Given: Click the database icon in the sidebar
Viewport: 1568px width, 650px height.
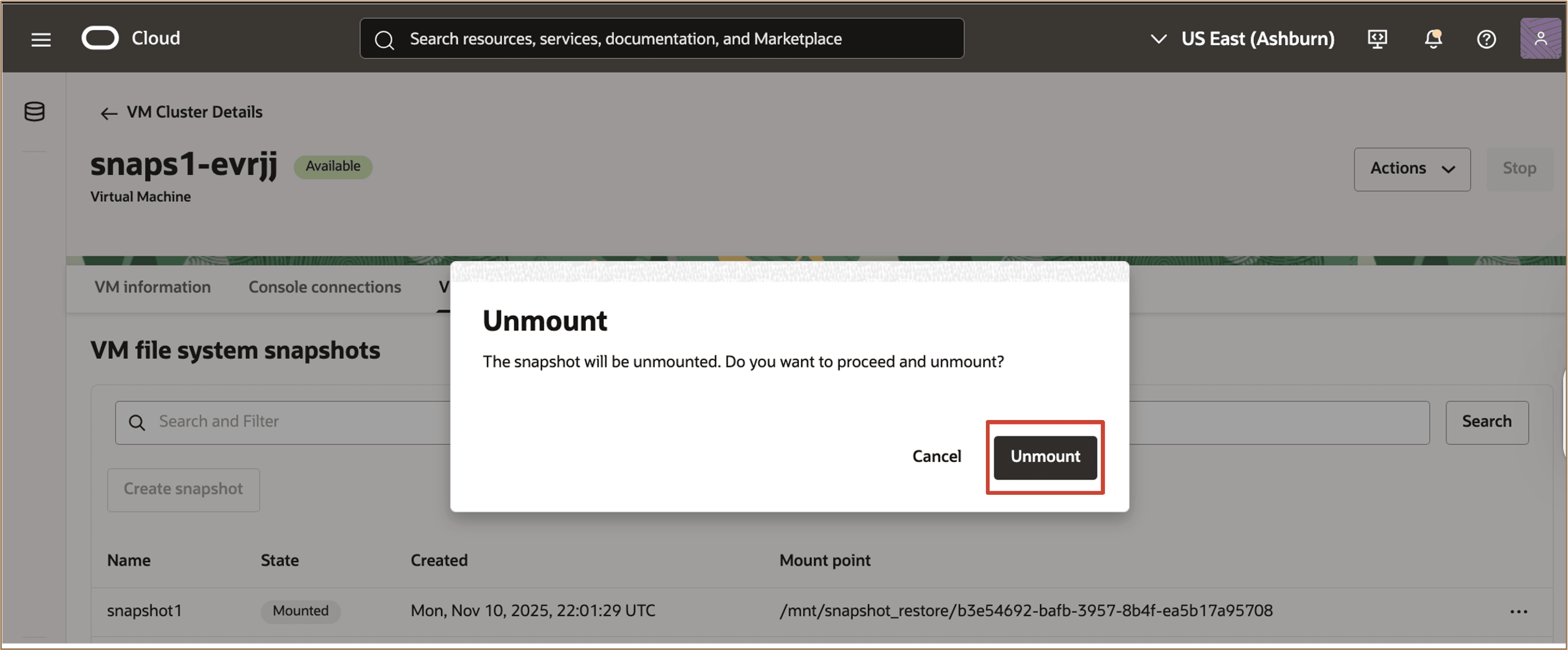Looking at the screenshot, I should click(34, 112).
